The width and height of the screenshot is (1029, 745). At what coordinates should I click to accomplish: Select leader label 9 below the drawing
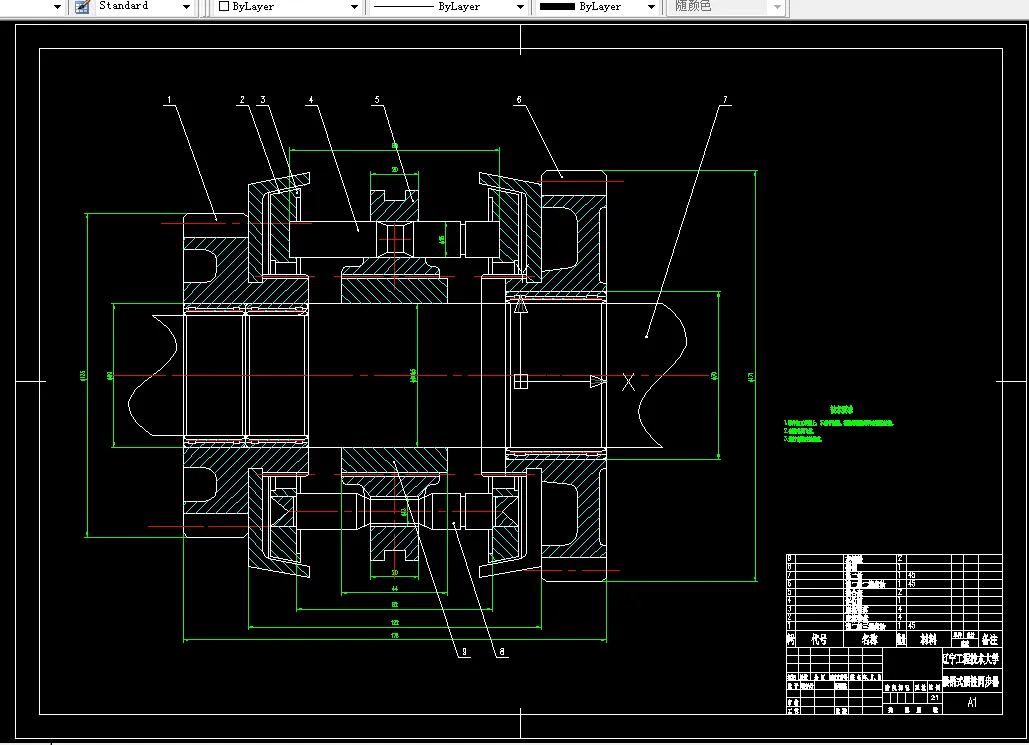pos(464,652)
